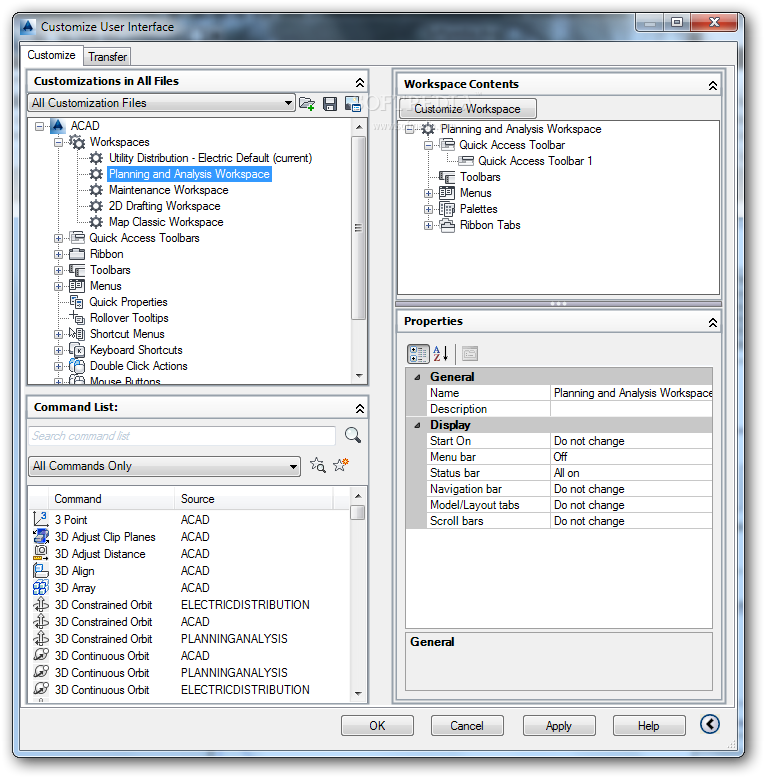Collapse the Properties panel
Screen dimensions: 765x778
click(x=712, y=323)
